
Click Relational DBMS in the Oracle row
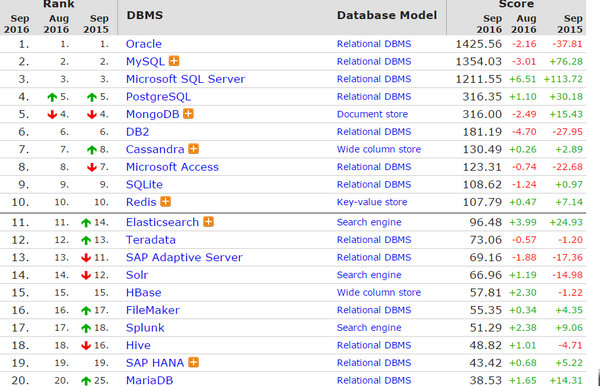pyautogui.click(x=374, y=44)
